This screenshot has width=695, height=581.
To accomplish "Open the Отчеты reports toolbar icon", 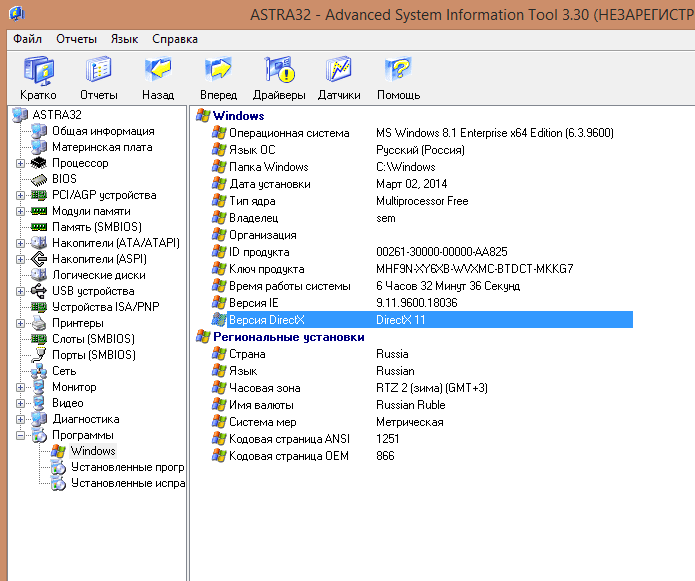I will (x=98, y=78).
